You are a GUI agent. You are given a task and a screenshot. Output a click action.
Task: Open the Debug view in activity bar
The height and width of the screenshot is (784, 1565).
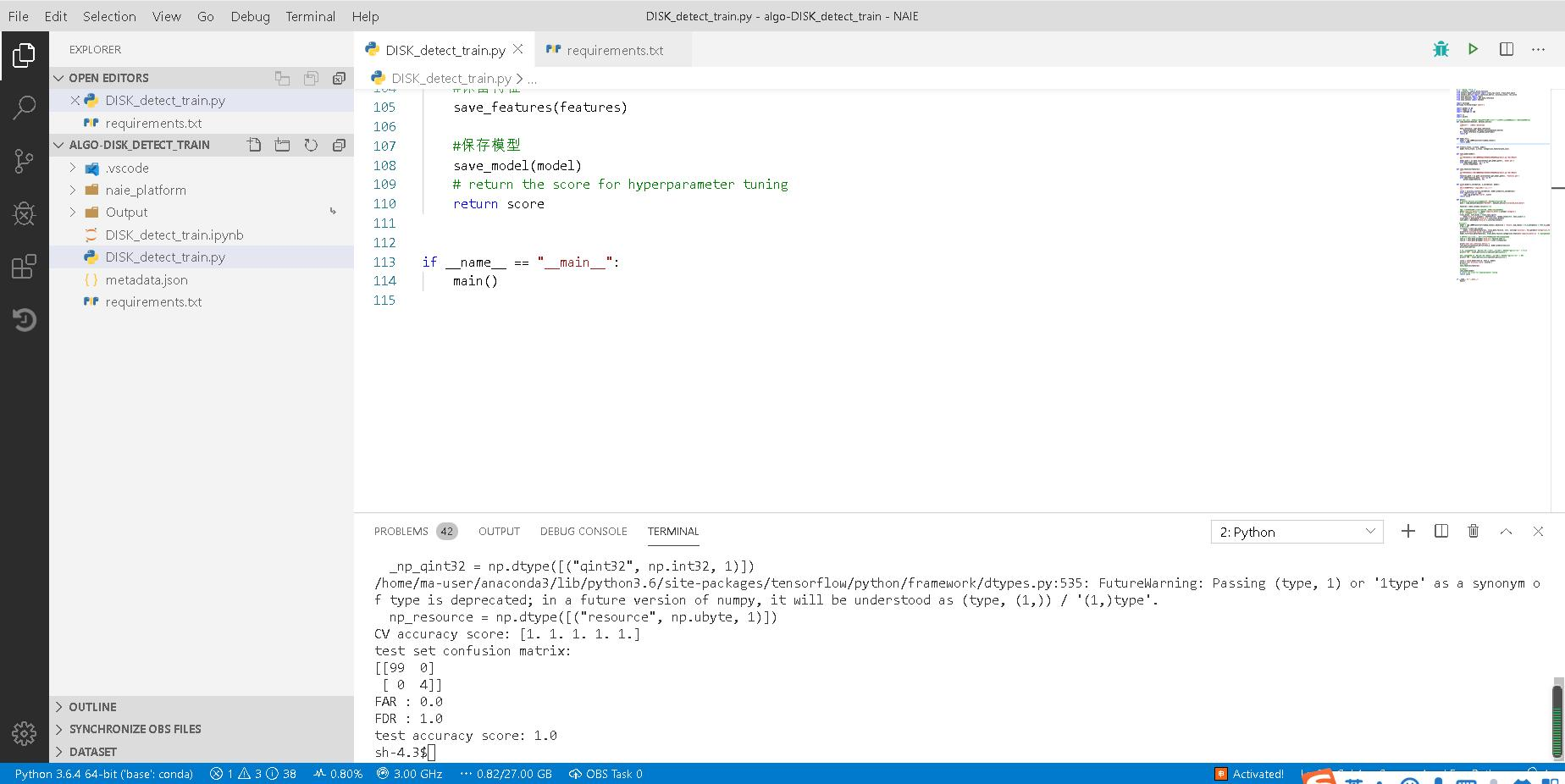pyautogui.click(x=24, y=213)
